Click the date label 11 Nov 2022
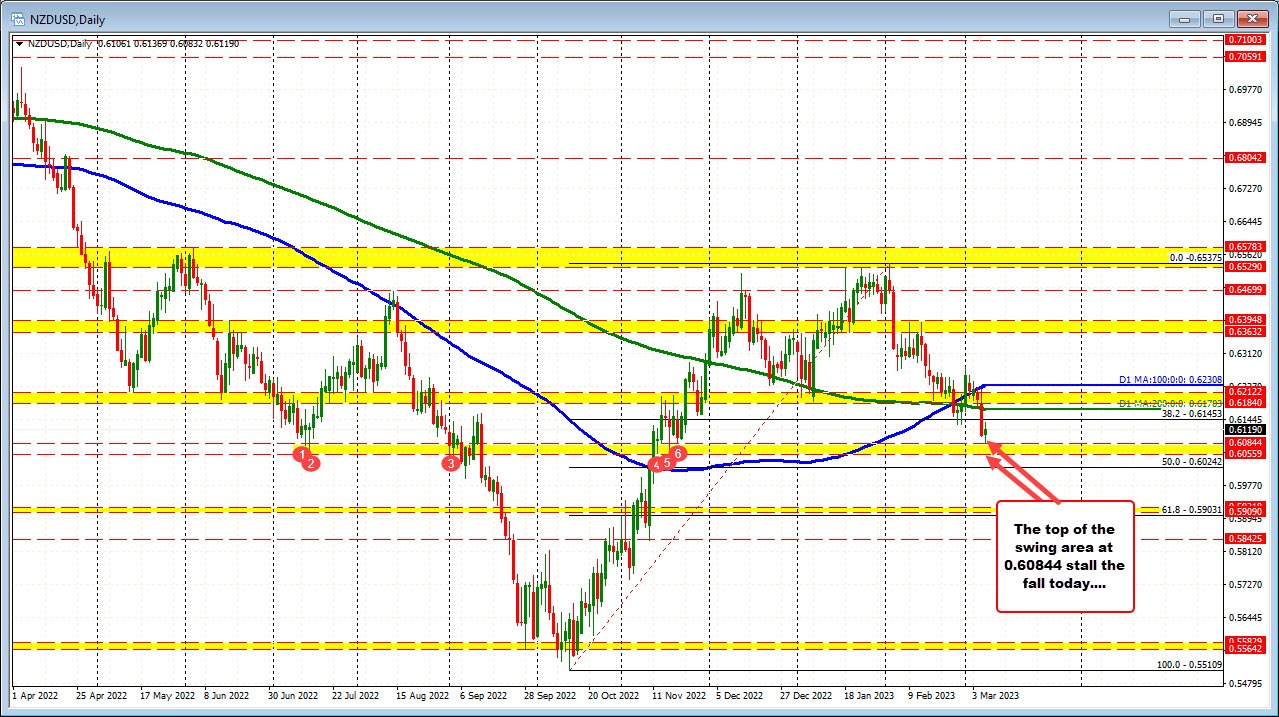The image size is (1279, 717). [678, 695]
